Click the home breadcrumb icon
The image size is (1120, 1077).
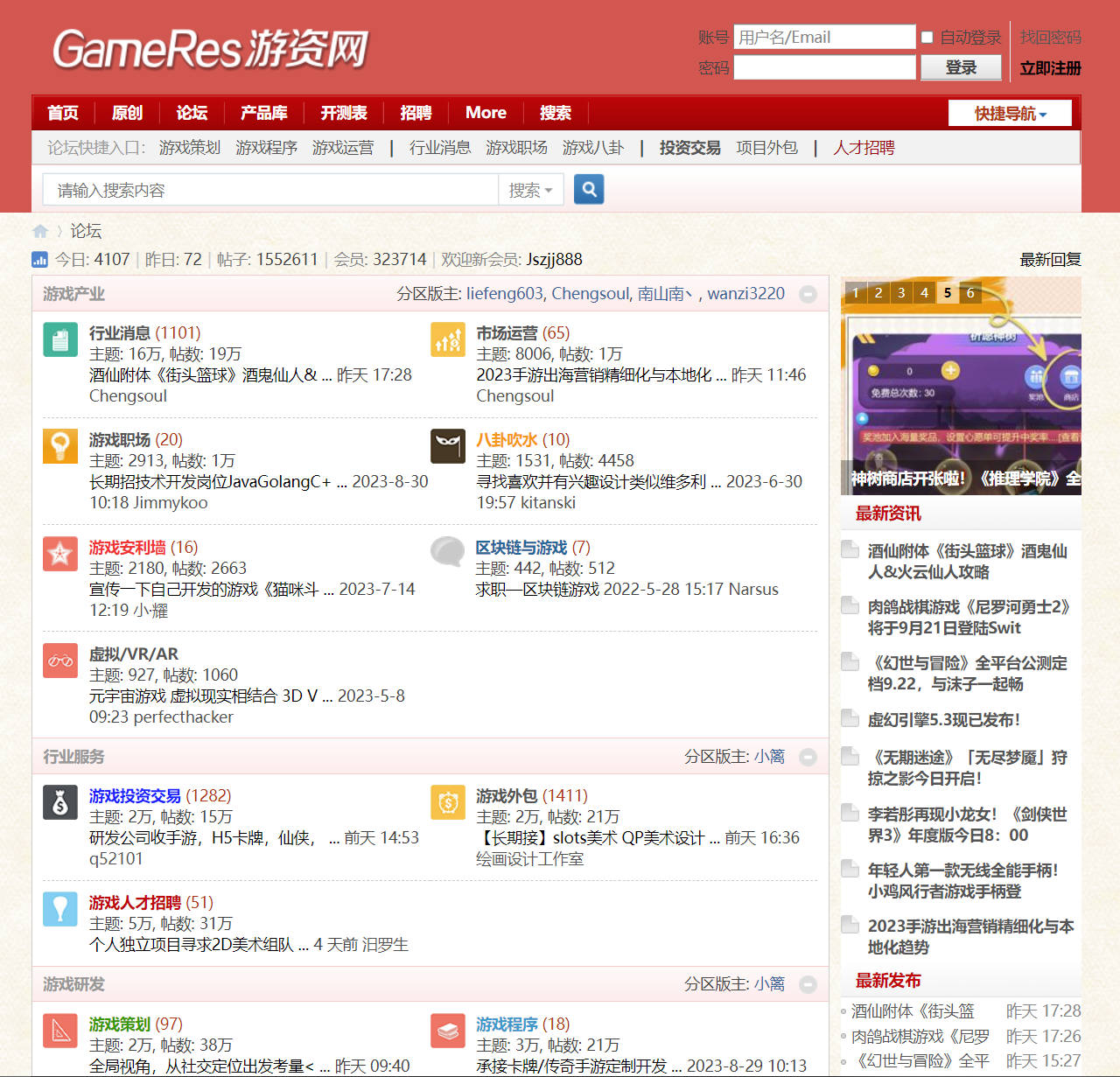[x=40, y=231]
